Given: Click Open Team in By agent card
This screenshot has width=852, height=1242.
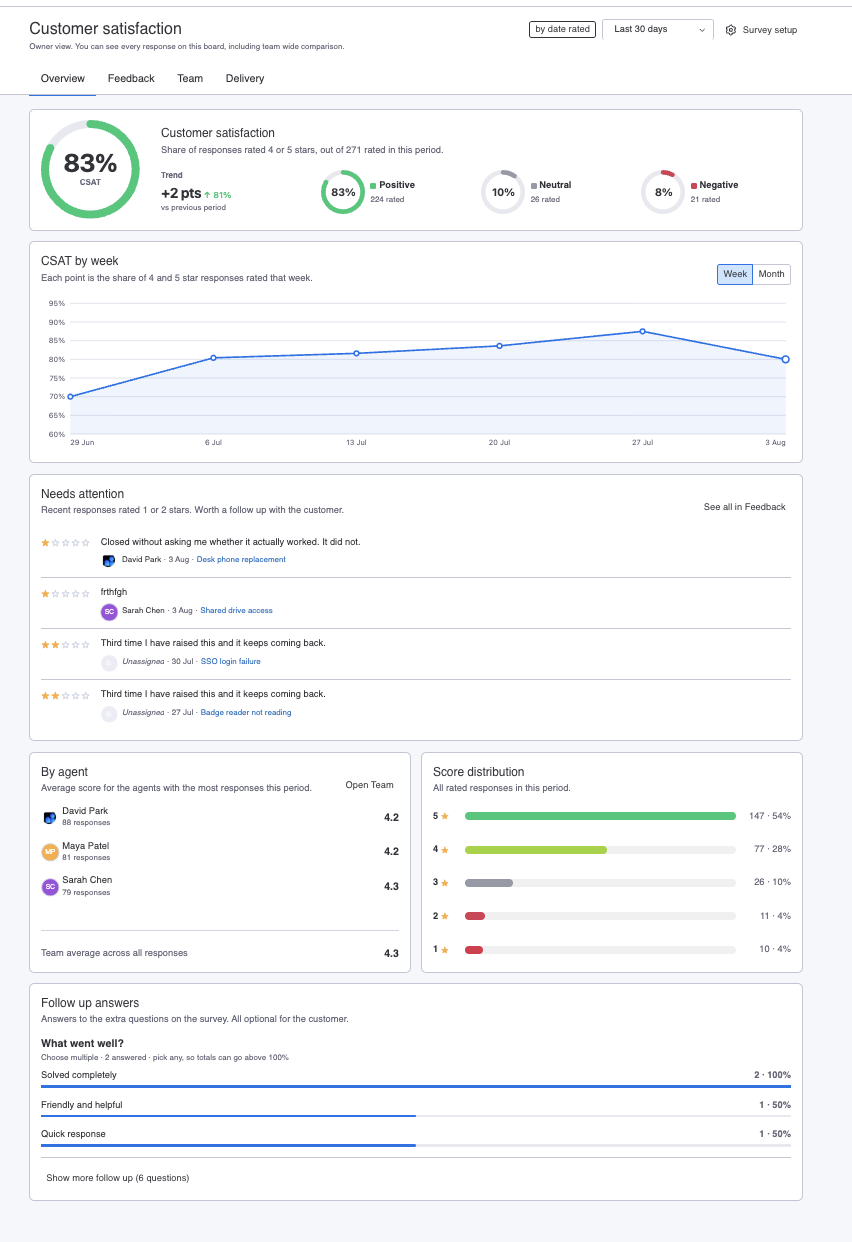Looking at the screenshot, I should click(370, 785).
